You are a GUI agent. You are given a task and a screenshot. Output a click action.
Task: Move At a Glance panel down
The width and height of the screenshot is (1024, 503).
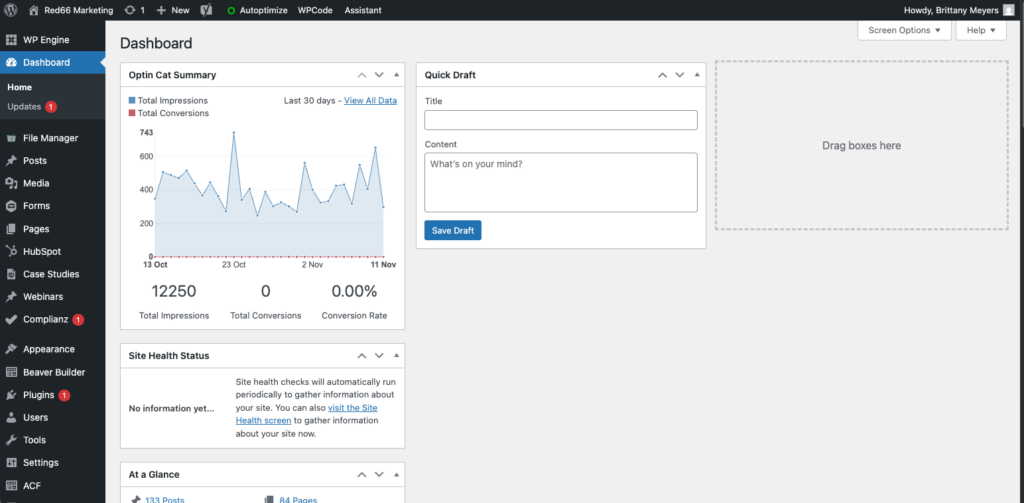coord(379,474)
